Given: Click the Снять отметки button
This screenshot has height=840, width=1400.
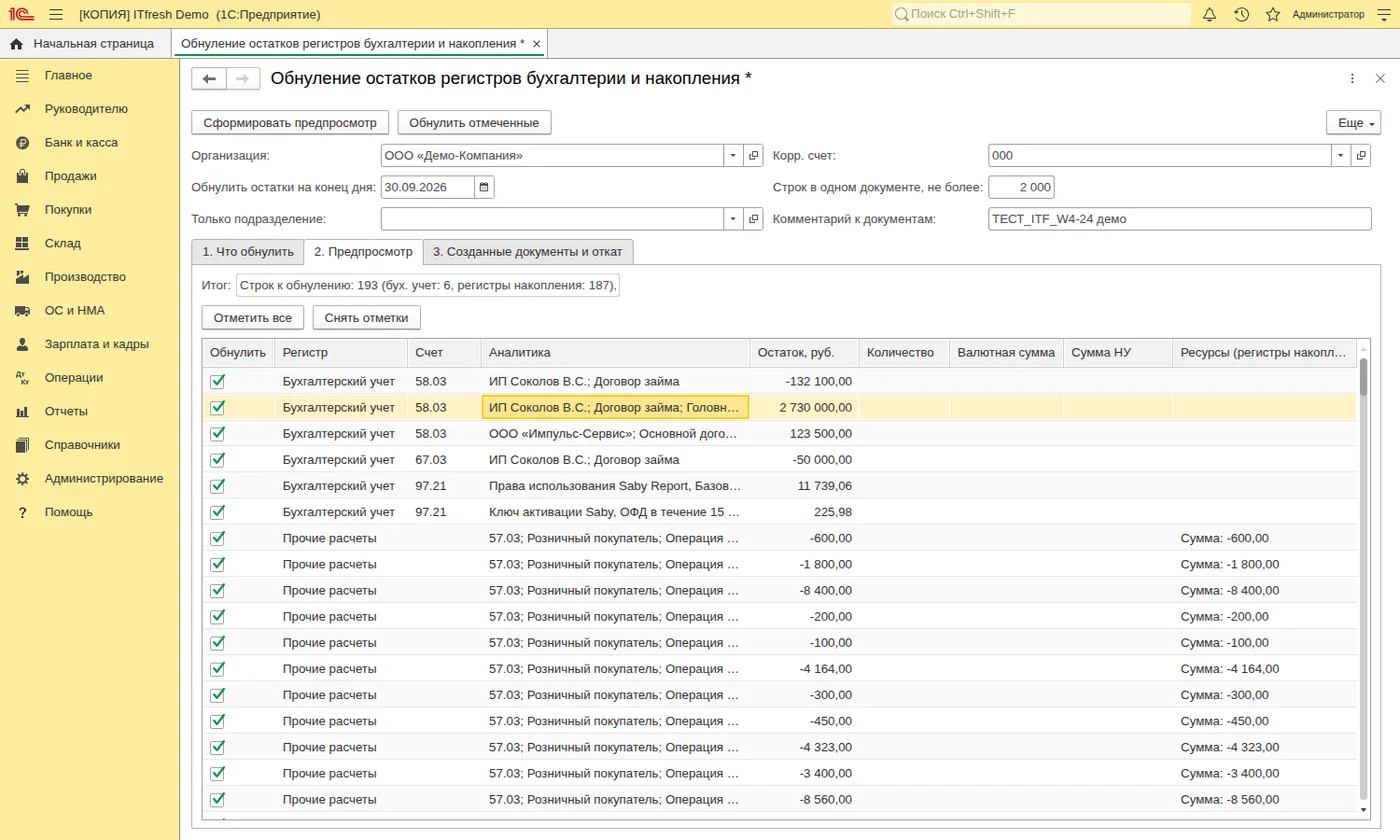Looking at the screenshot, I should point(367,318).
